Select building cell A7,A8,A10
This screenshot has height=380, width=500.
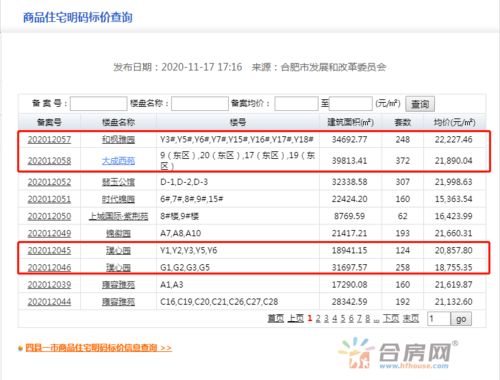[x=181, y=233]
